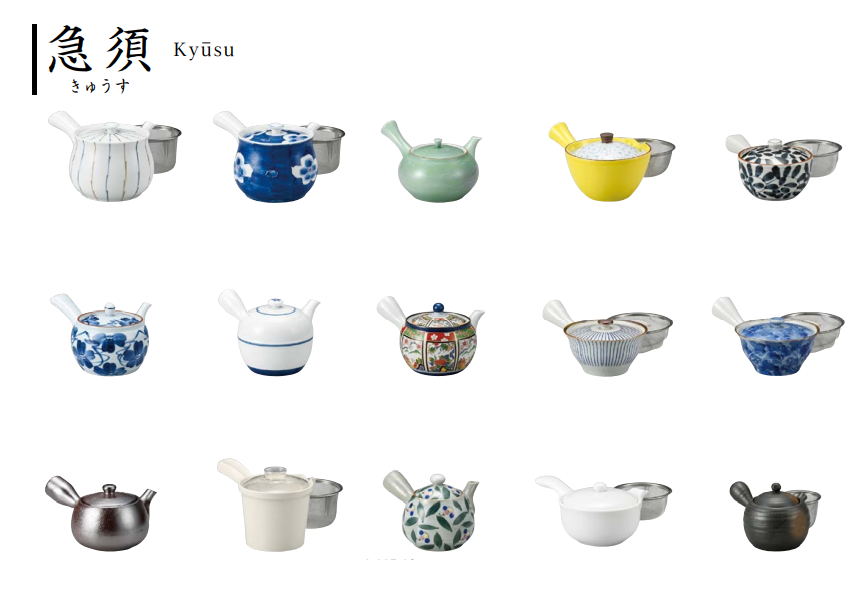The width and height of the screenshot is (859, 604).
Task: Open the celadon green teapot image
Action: tap(432, 161)
